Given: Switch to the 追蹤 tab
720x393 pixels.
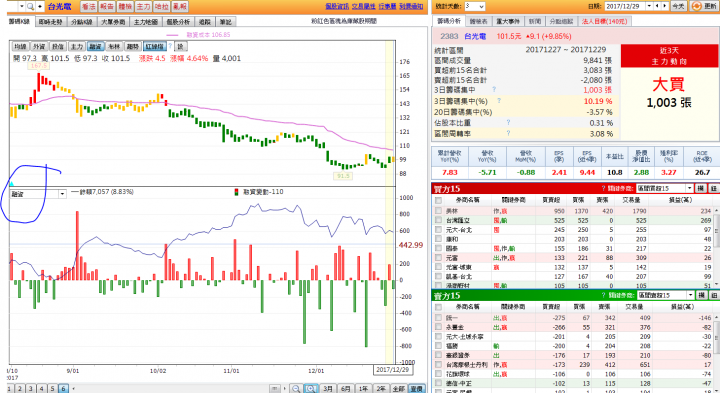Looking at the screenshot, I should coord(205,22).
